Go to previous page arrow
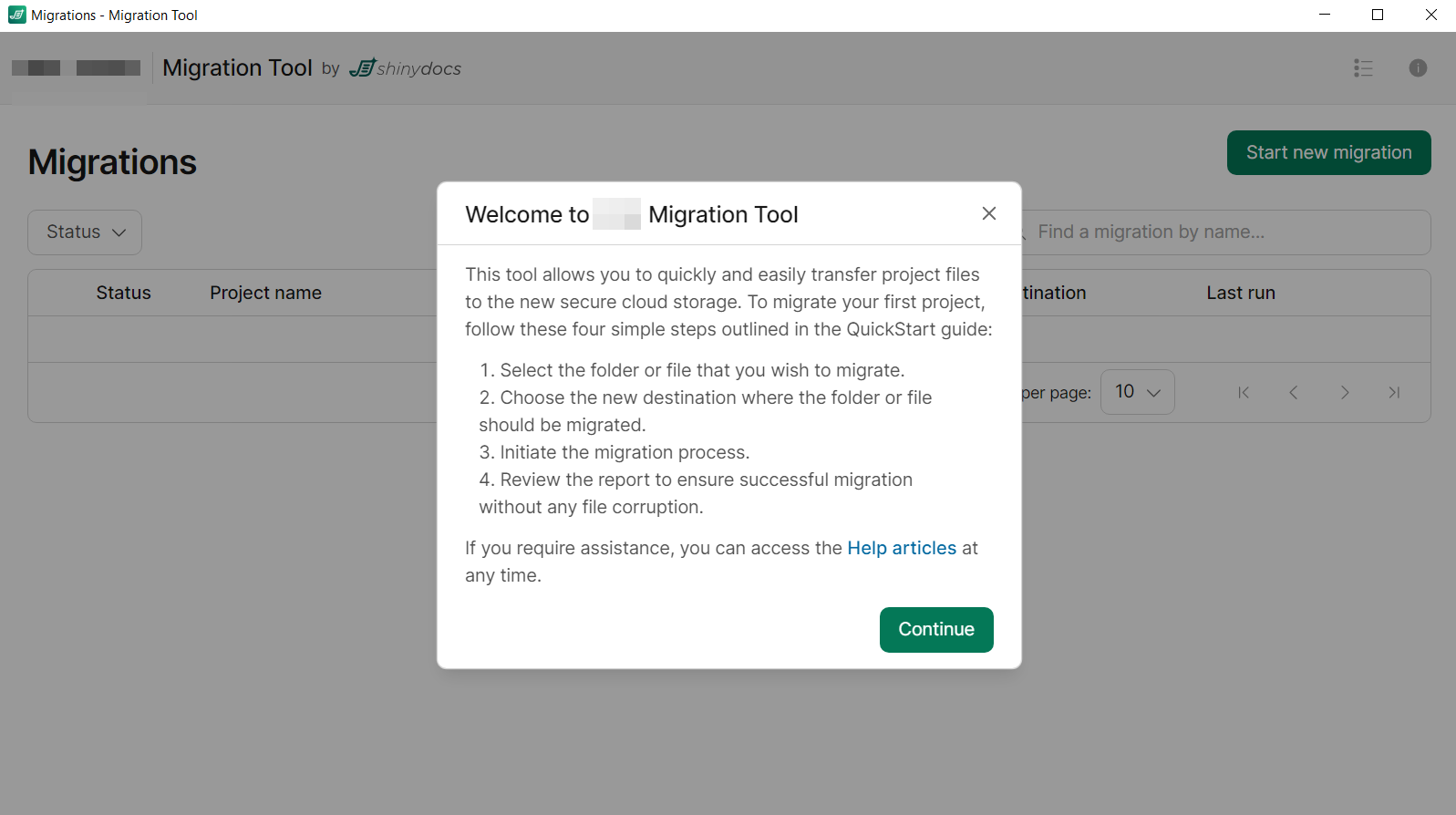This screenshot has height=815, width=1456. click(1293, 393)
